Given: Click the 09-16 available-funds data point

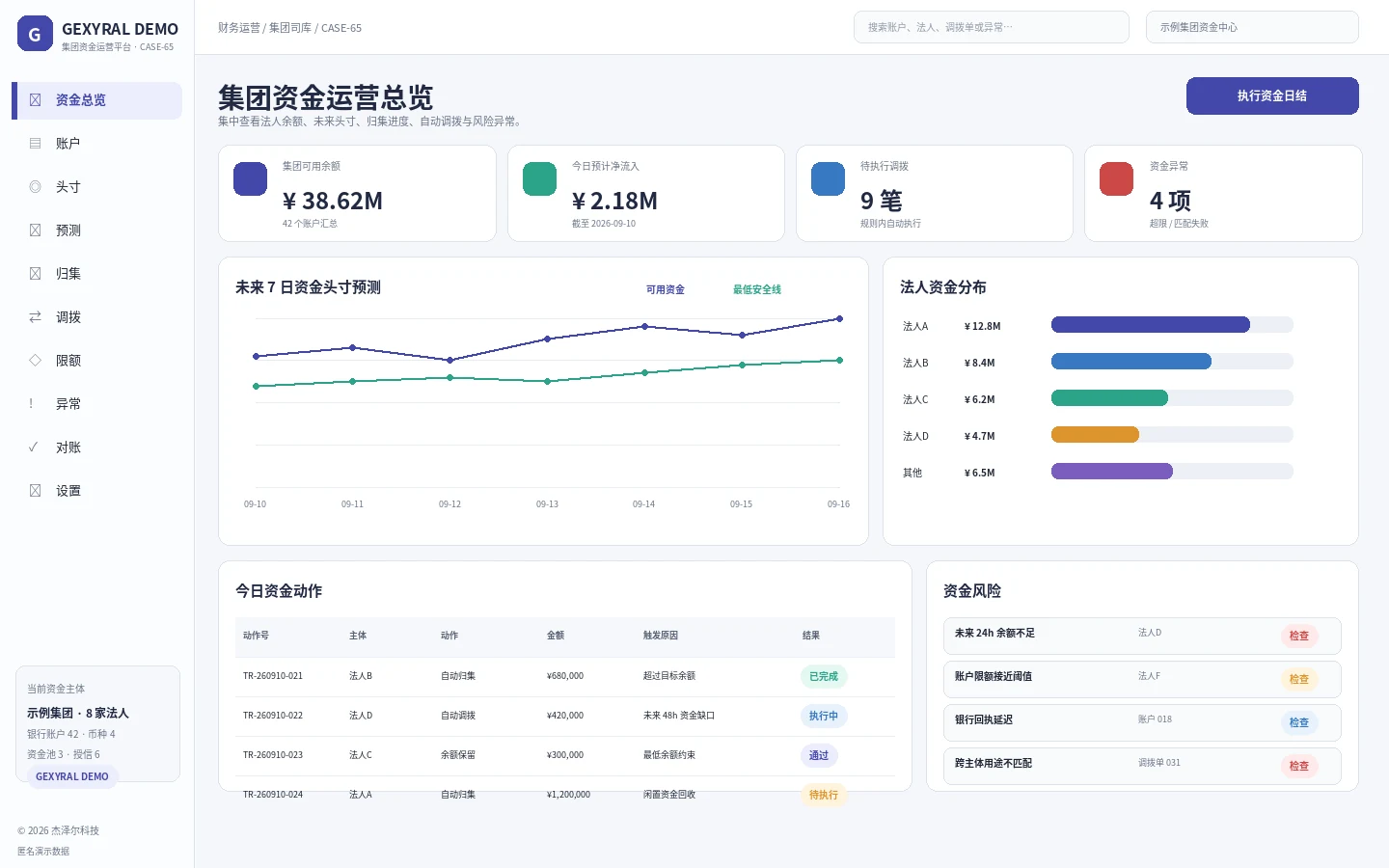Looking at the screenshot, I should point(839,318).
